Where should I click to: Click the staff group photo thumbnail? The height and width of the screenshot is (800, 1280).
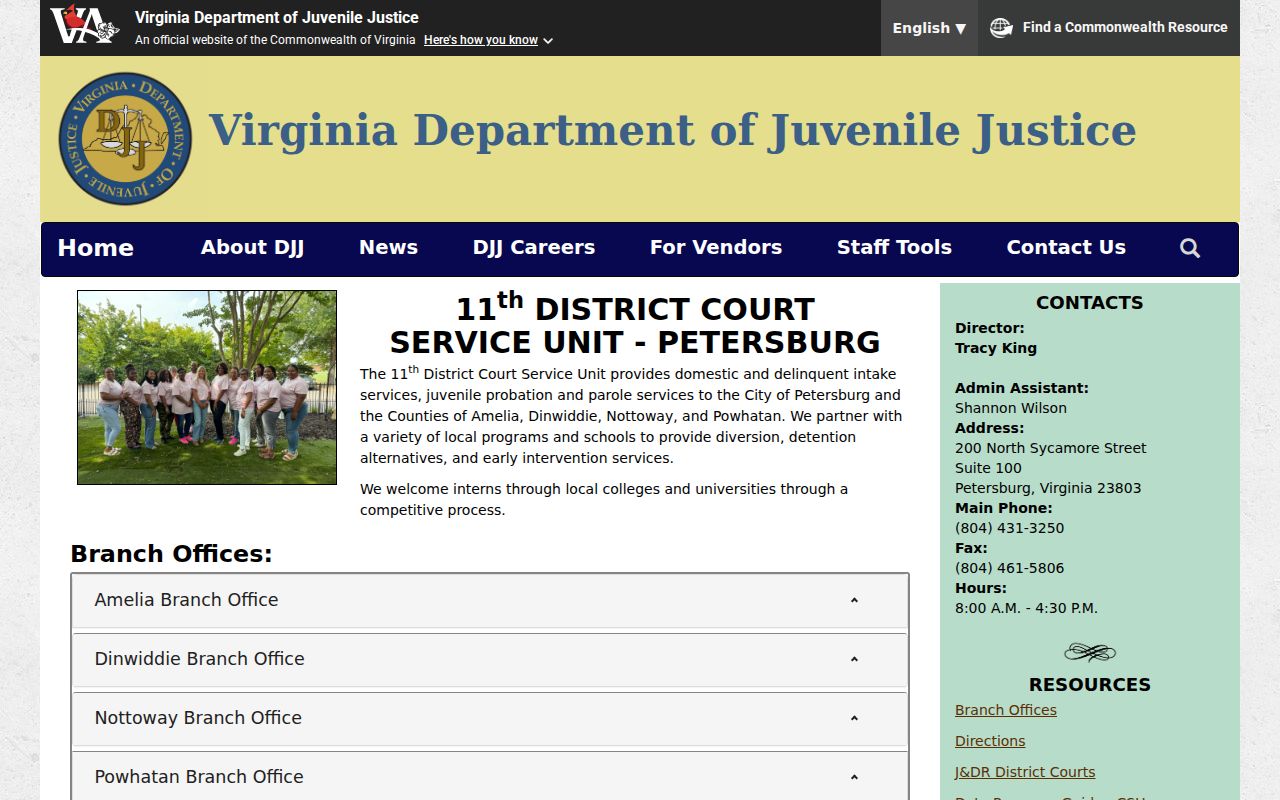point(207,388)
